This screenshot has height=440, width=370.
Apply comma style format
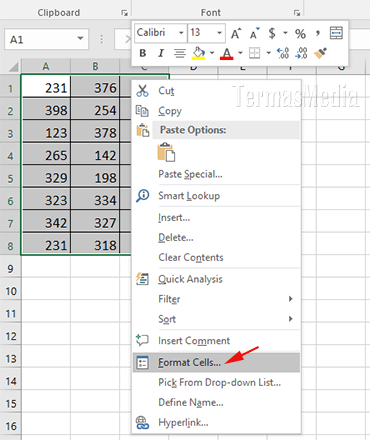pyautogui.click(x=318, y=33)
